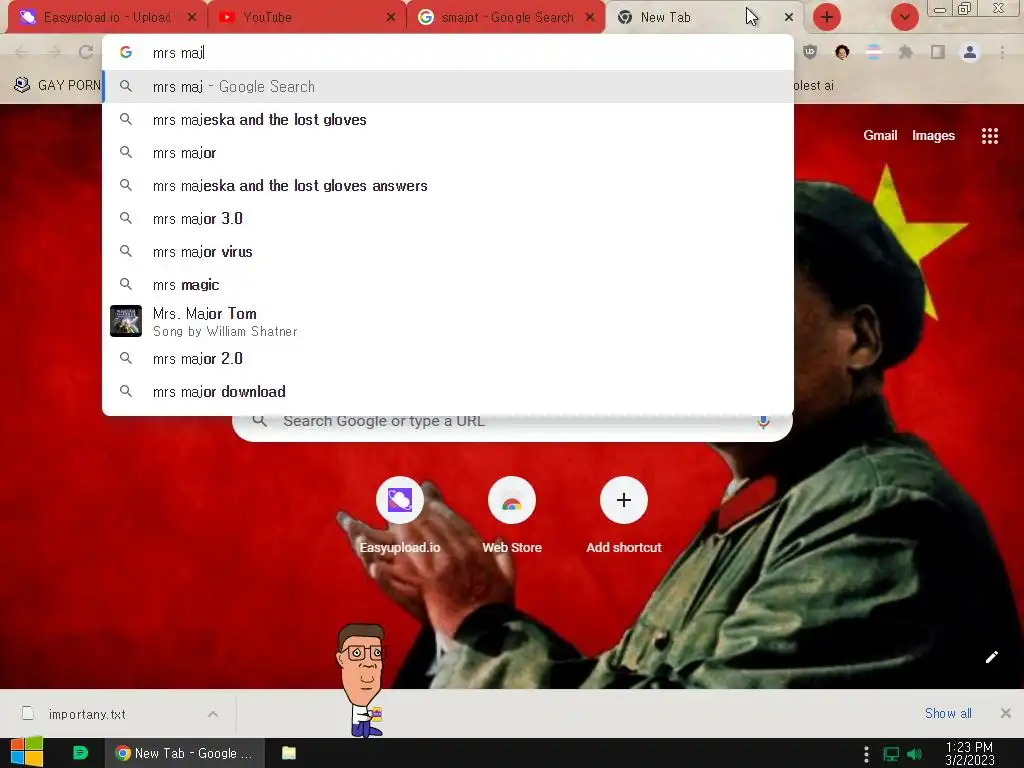Open the Extensions puzzle piece menu
This screenshot has width=1024, height=768.
pyautogui.click(x=906, y=52)
